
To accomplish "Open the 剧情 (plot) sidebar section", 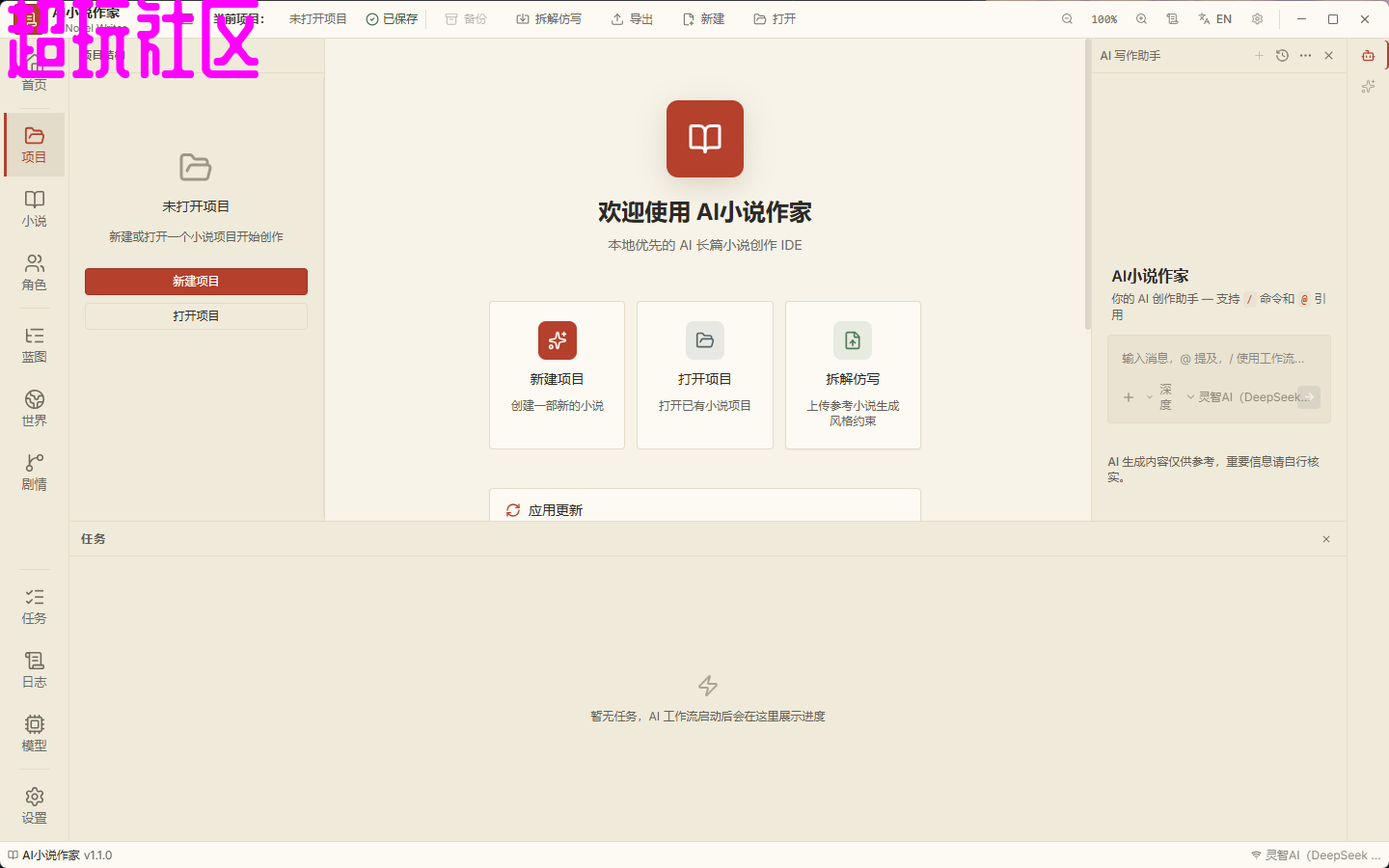I will click(35, 472).
